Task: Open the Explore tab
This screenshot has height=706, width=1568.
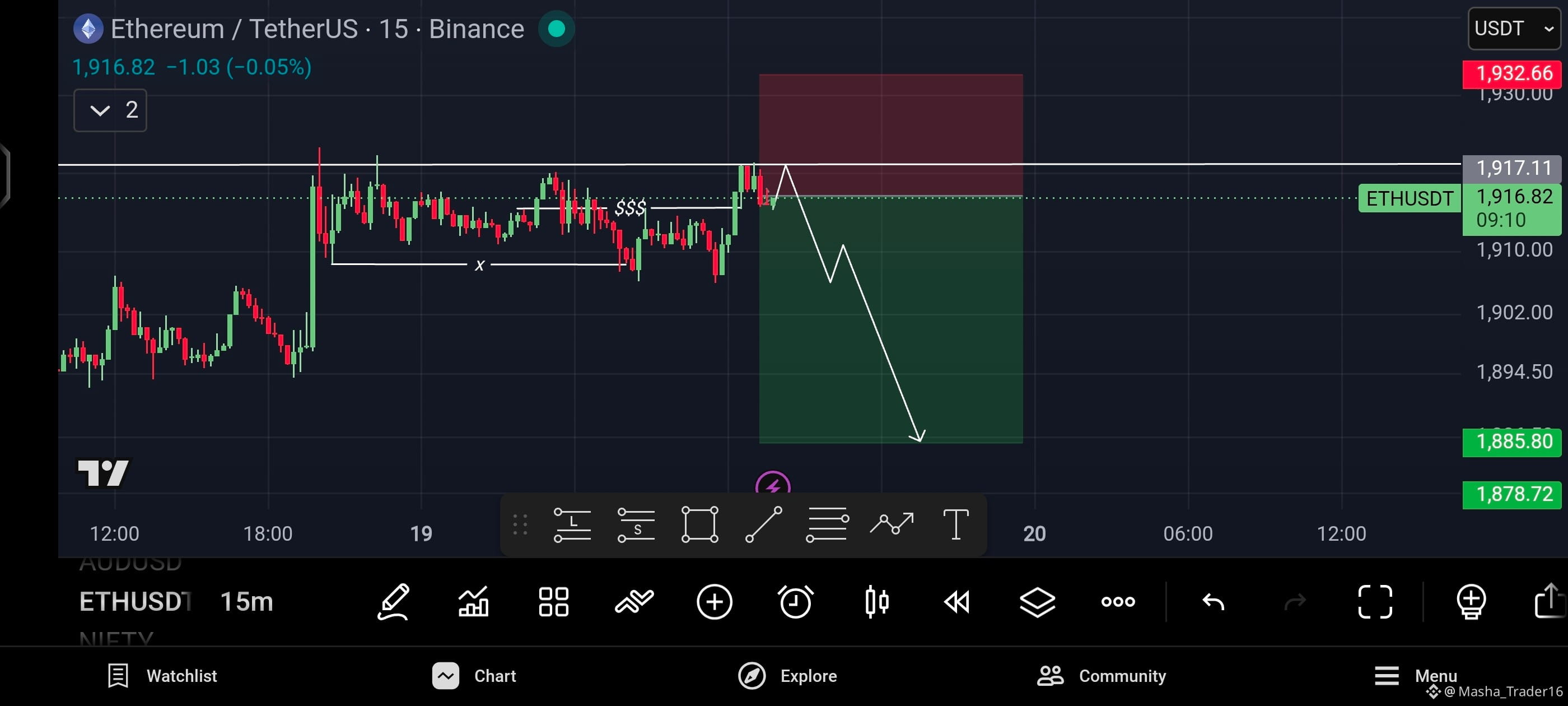Action: coord(788,676)
